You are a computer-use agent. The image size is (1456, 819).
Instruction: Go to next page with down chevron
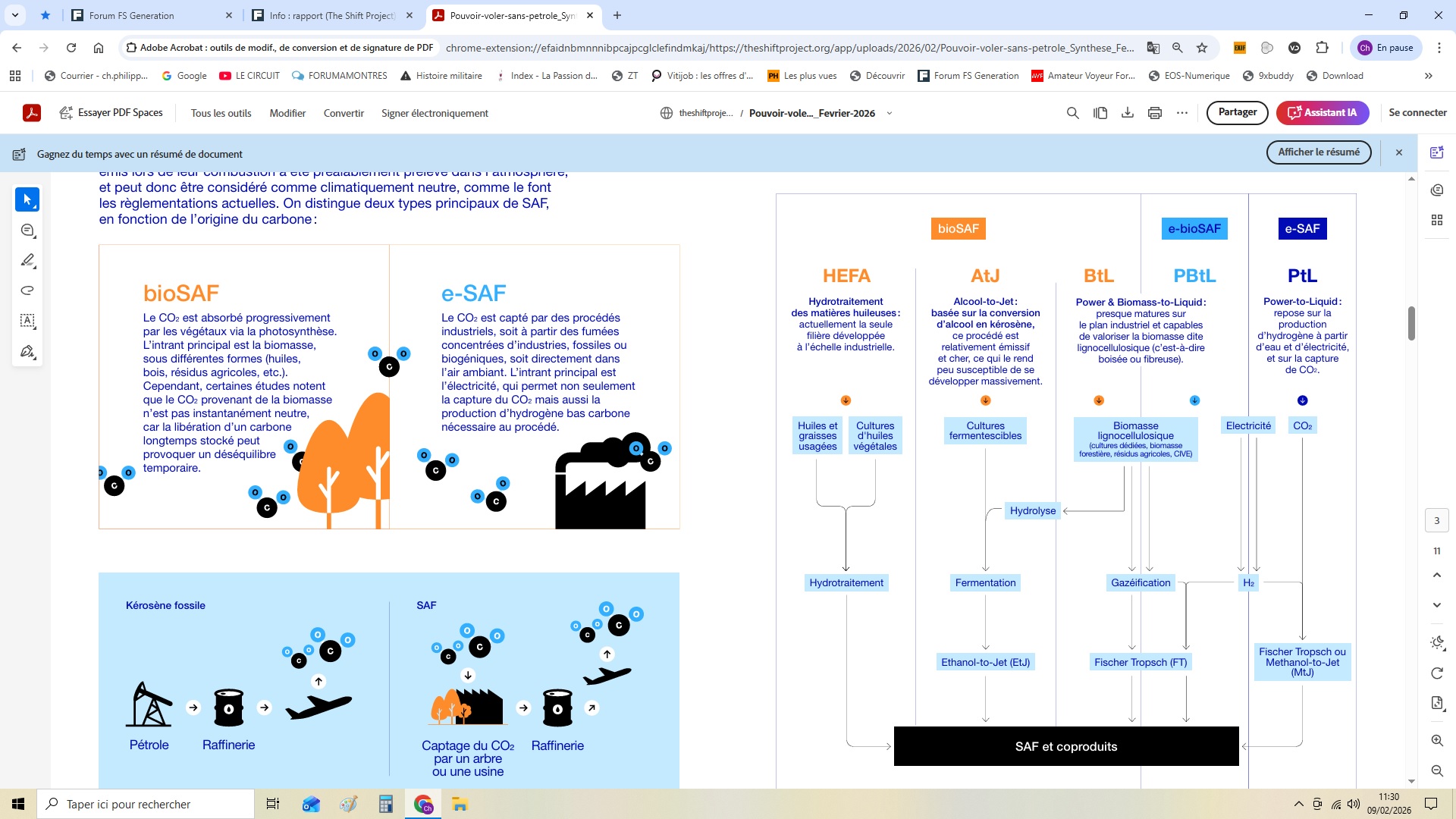coord(1437,605)
